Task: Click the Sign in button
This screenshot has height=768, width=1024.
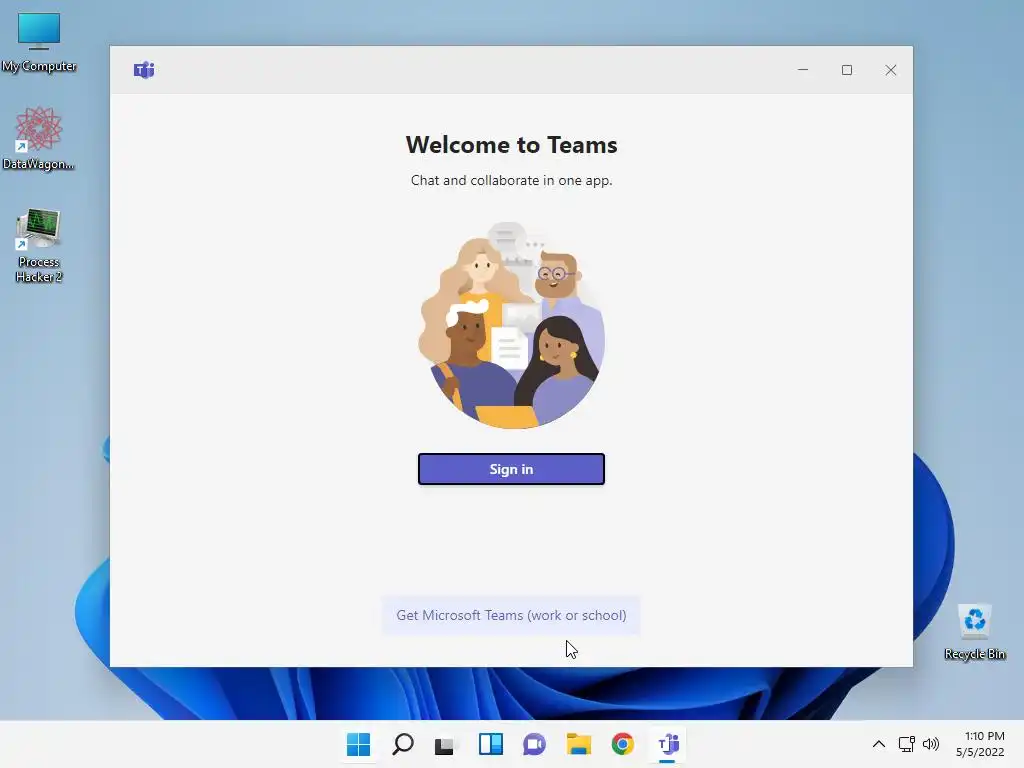Action: point(511,469)
